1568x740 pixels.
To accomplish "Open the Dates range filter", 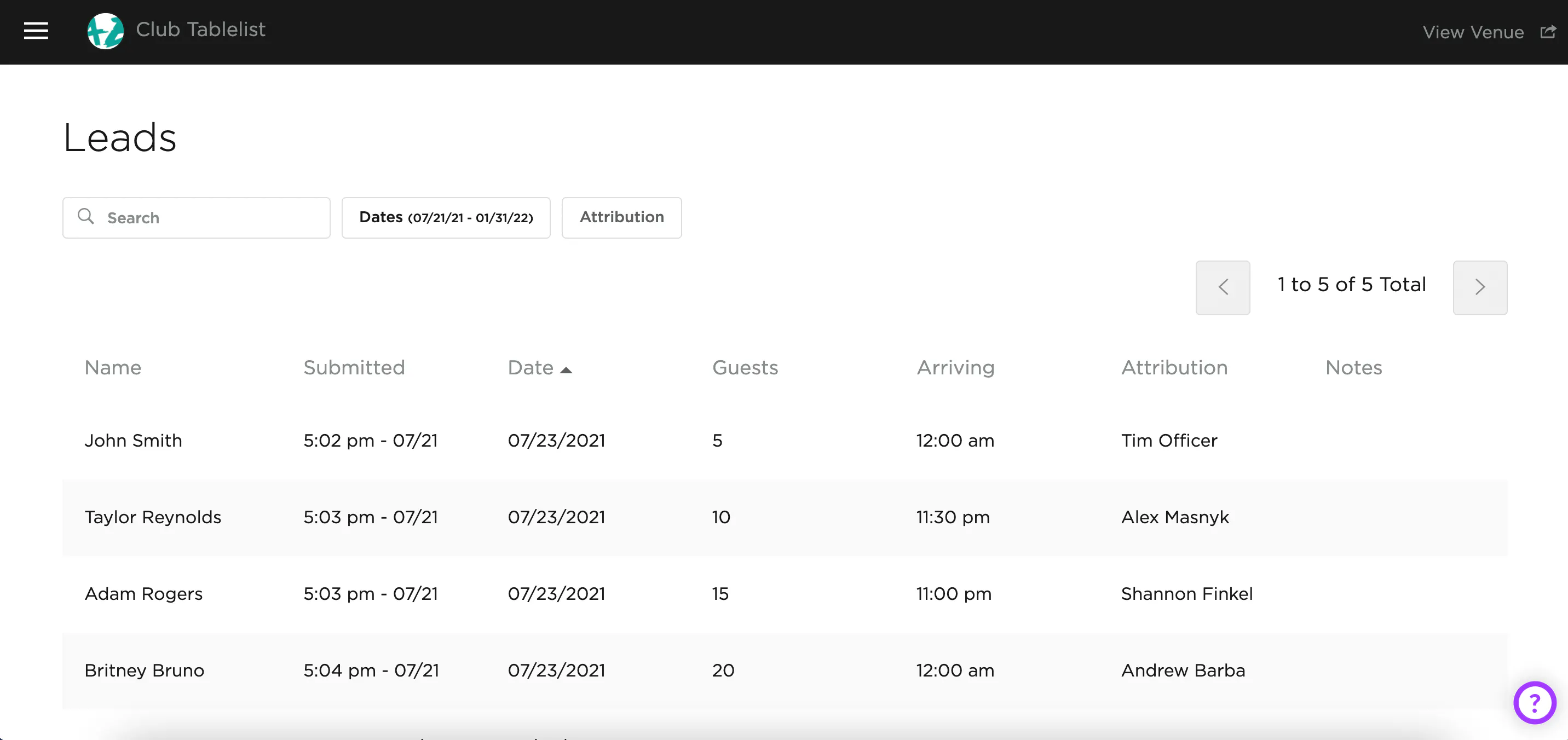I will tap(446, 217).
